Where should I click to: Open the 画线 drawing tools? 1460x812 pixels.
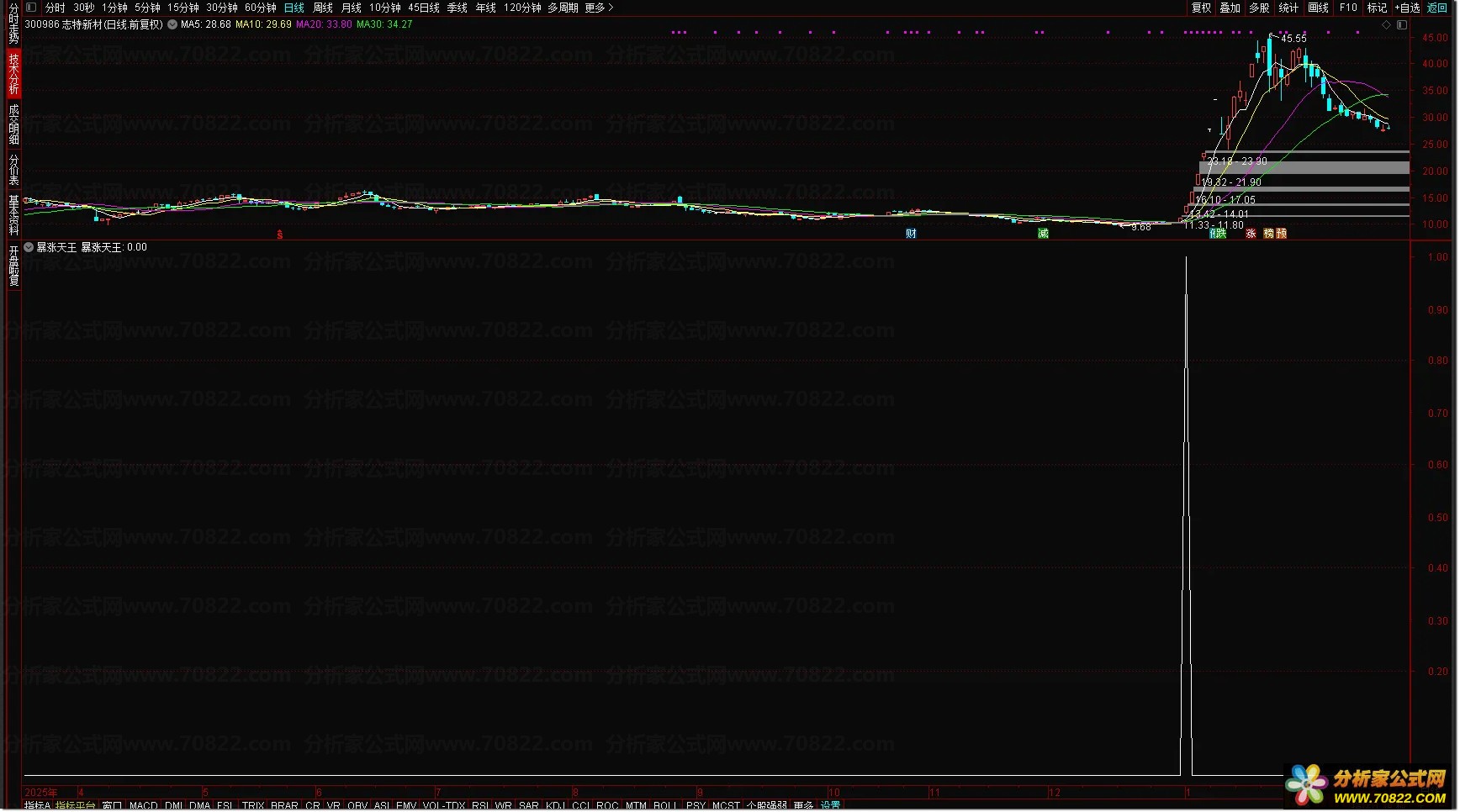(1318, 8)
